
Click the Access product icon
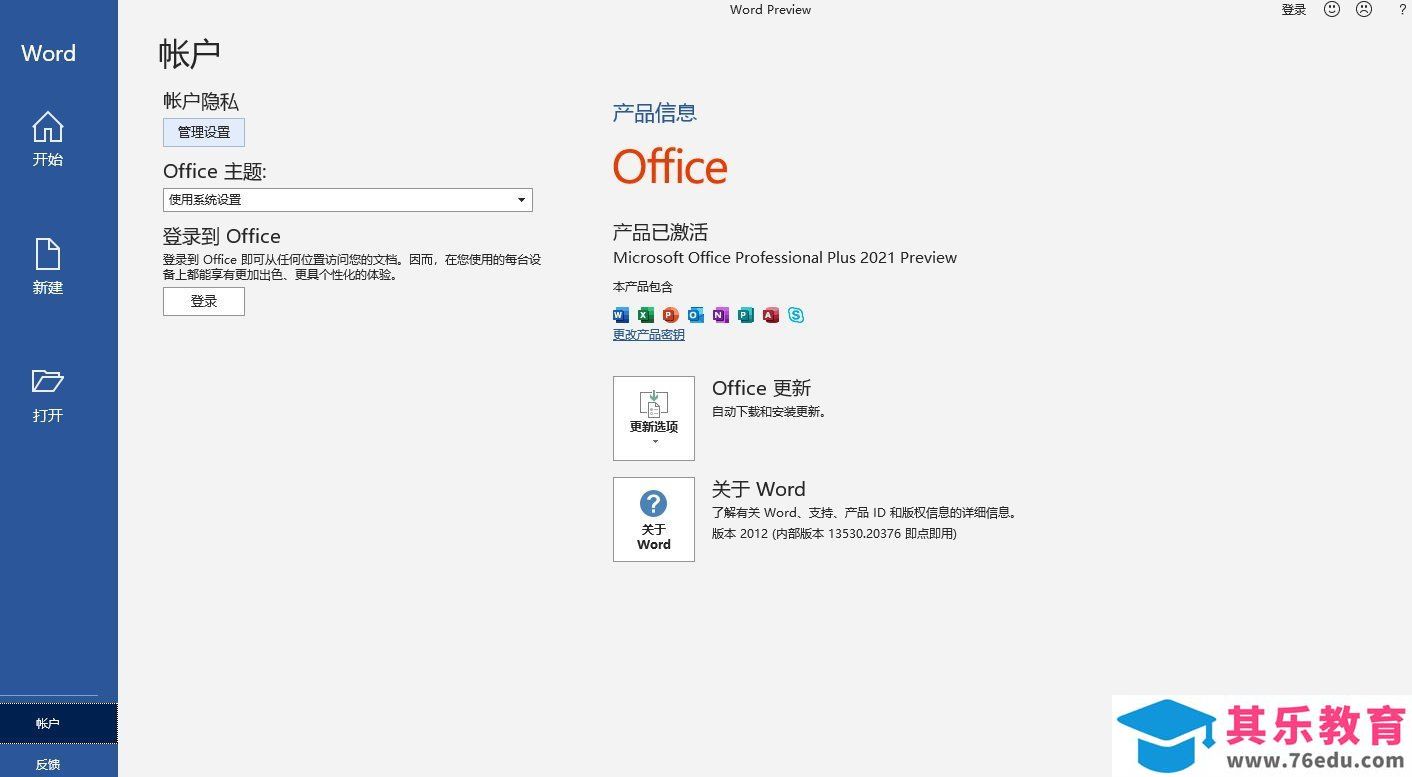coord(771,315)
